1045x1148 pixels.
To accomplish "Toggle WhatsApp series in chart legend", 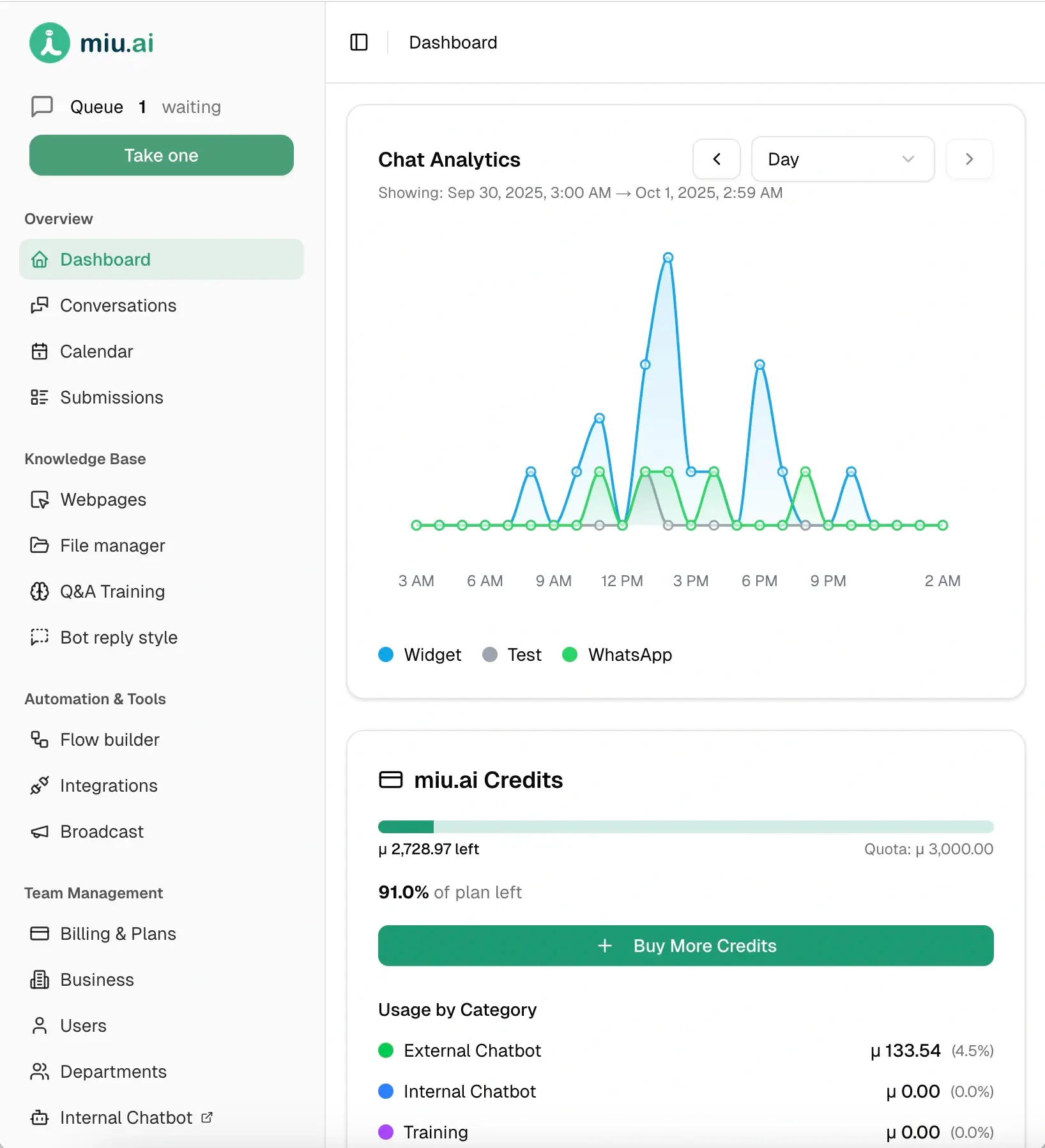I will coord(617,654).
